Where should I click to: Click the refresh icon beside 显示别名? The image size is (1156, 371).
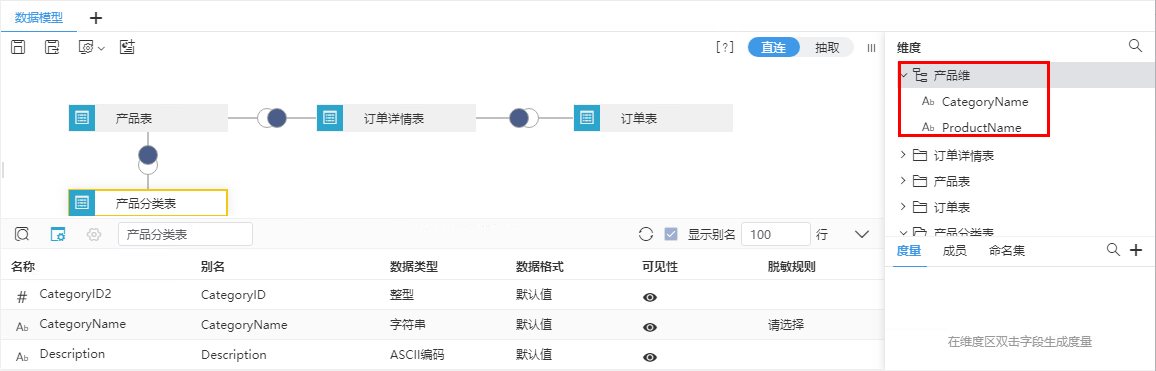point(646,235)
